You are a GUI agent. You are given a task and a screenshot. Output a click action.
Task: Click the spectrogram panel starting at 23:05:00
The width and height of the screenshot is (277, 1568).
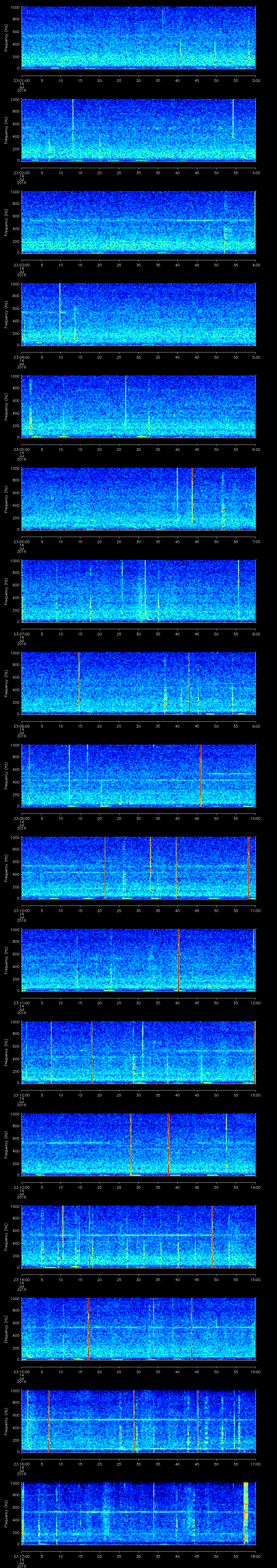[x=139, y=407]
